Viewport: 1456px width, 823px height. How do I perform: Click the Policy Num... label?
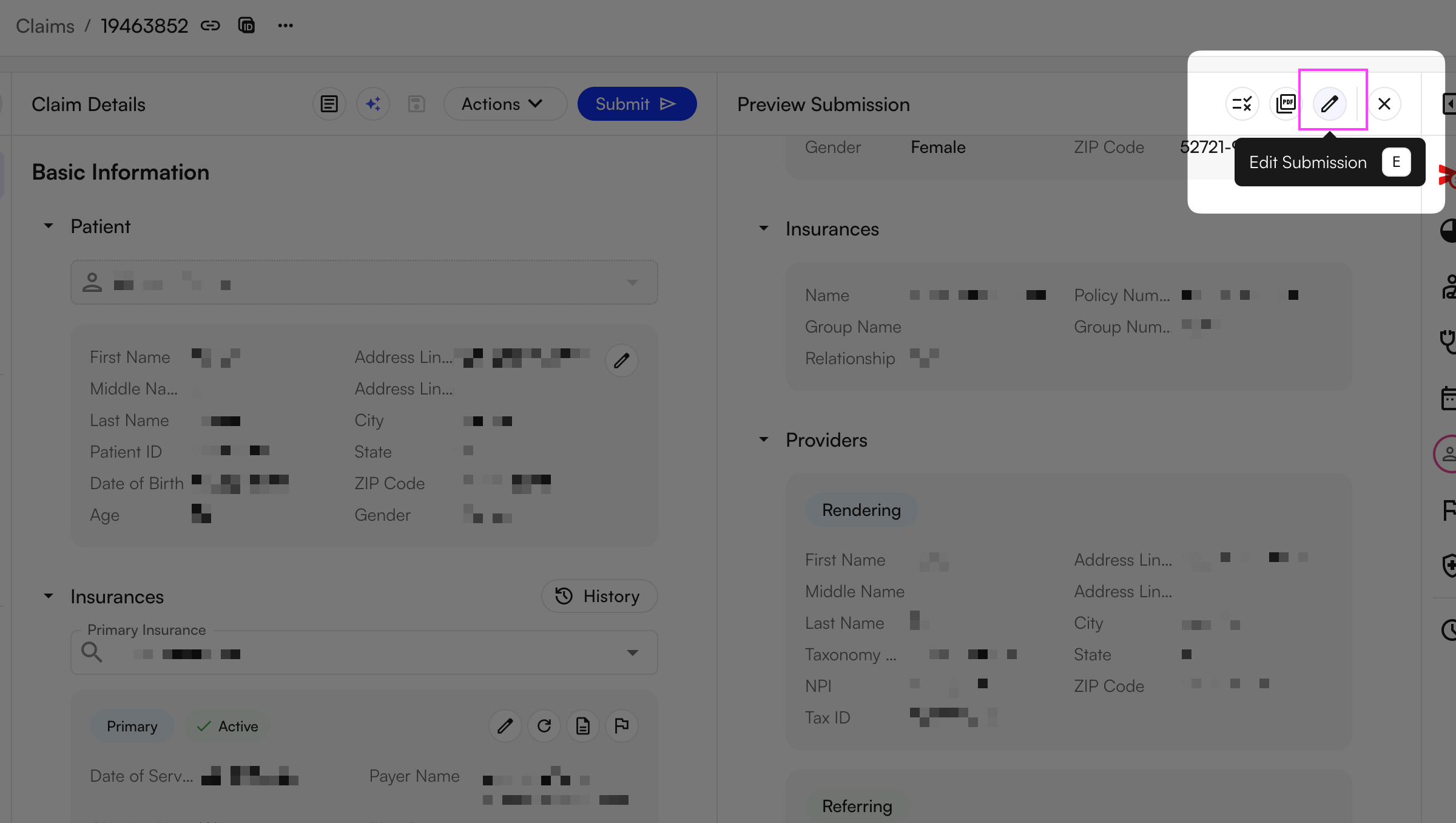point(1122,295)
